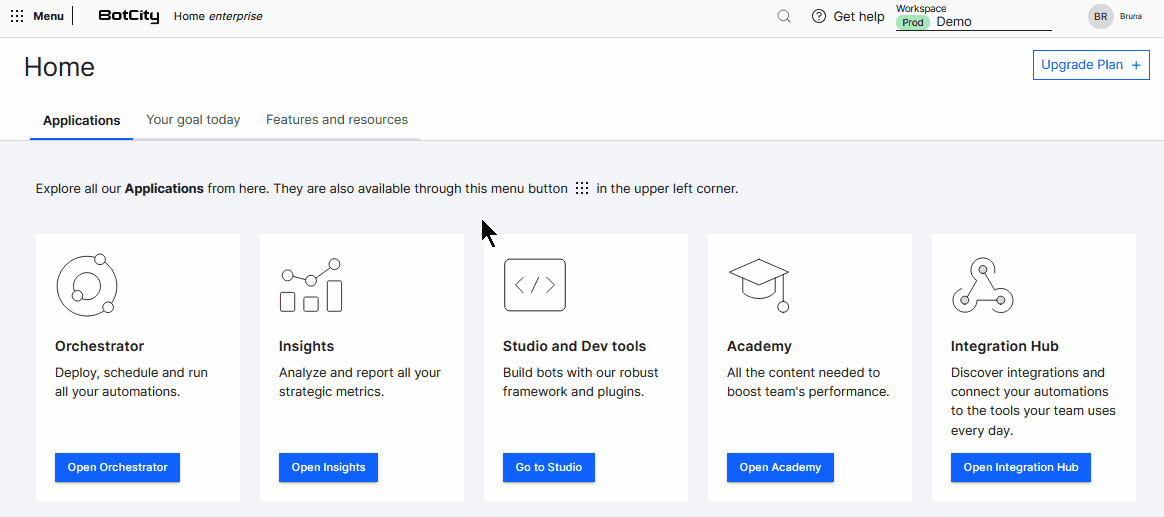The height and width of the screenshot is (517, 1164).
Task: Click the Integration Hub card title
Action: coord(1004,346)
